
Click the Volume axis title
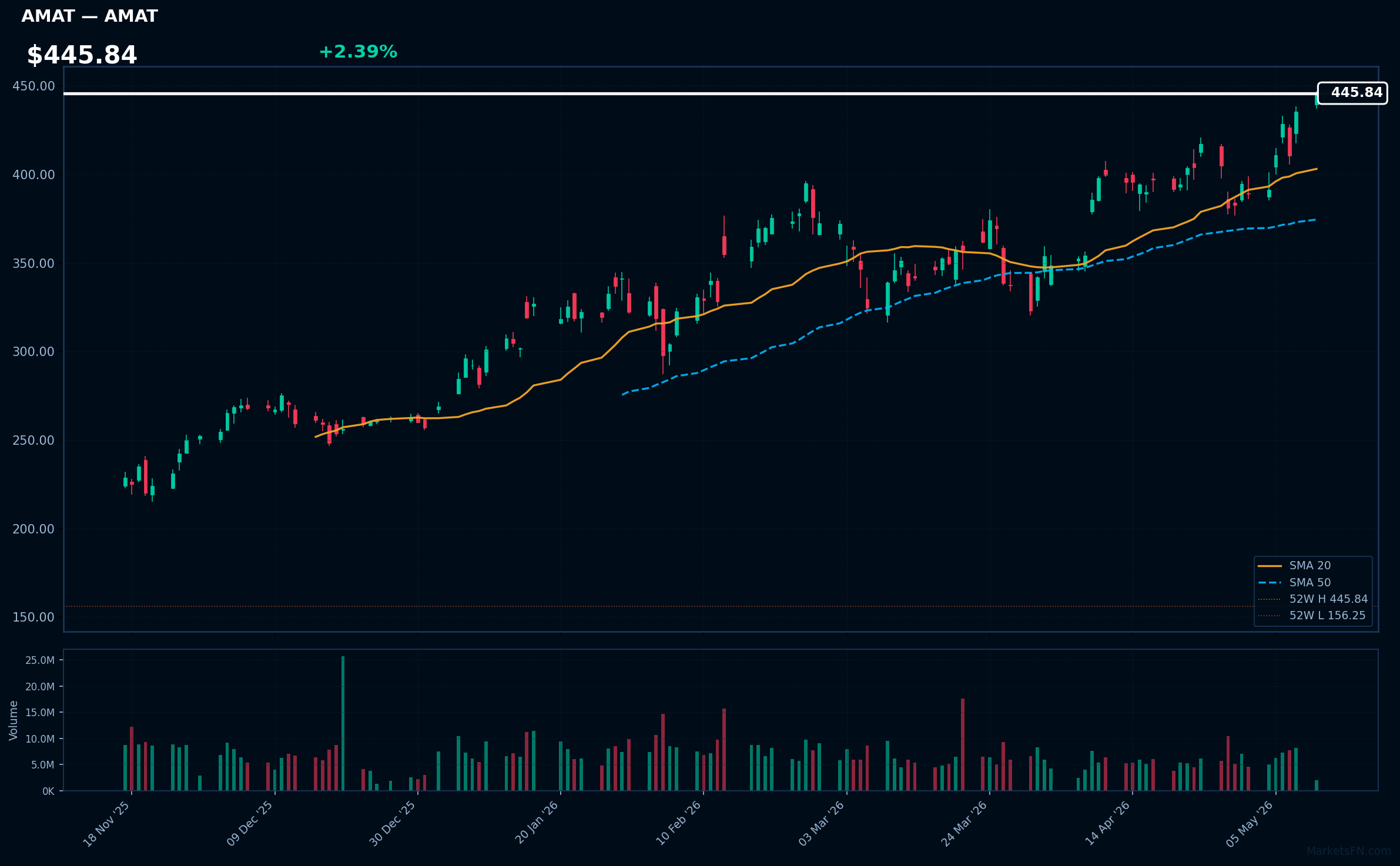tap(14, 720)
